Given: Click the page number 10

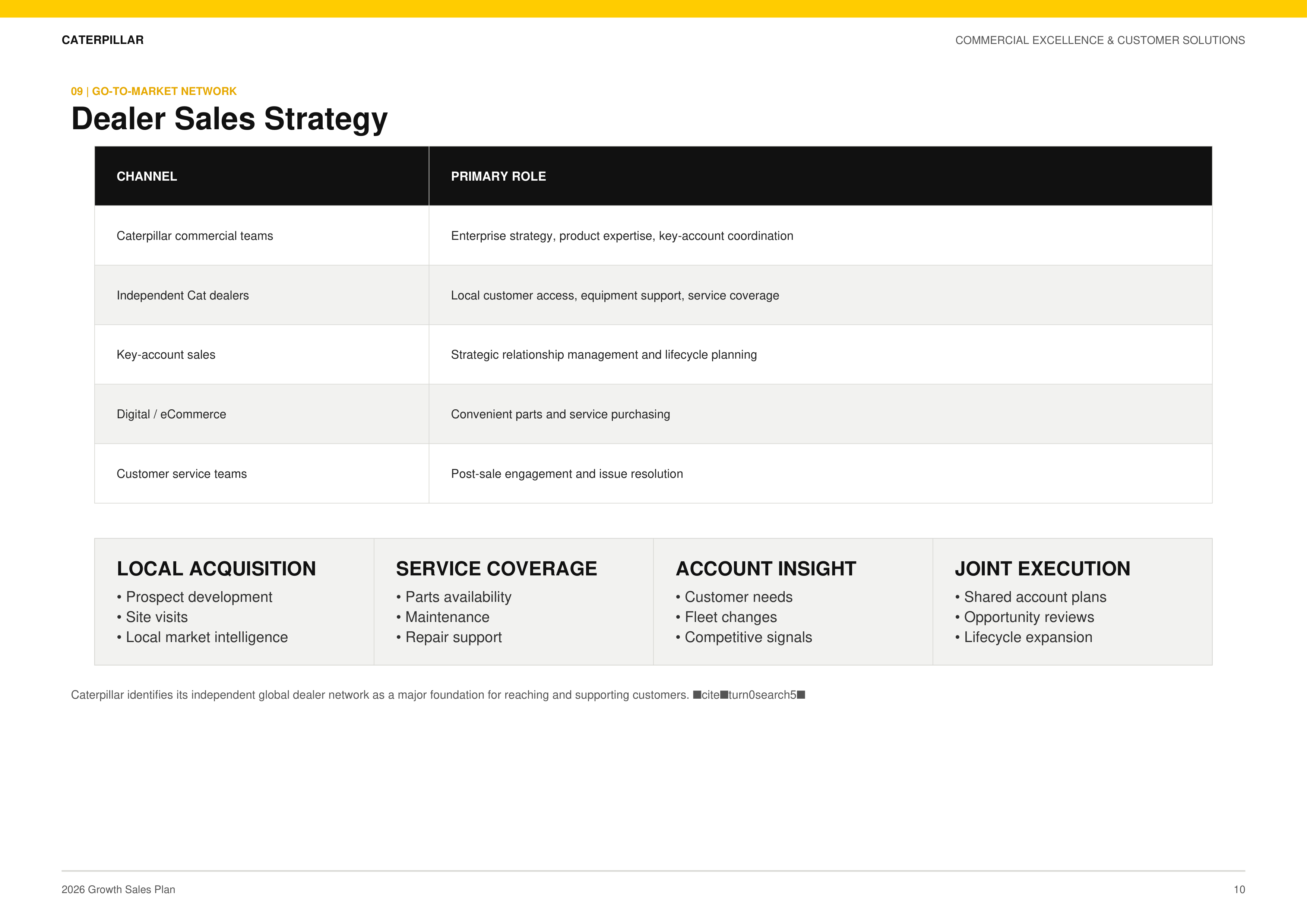Looking at the screenshot, I should click(1239, 890).
